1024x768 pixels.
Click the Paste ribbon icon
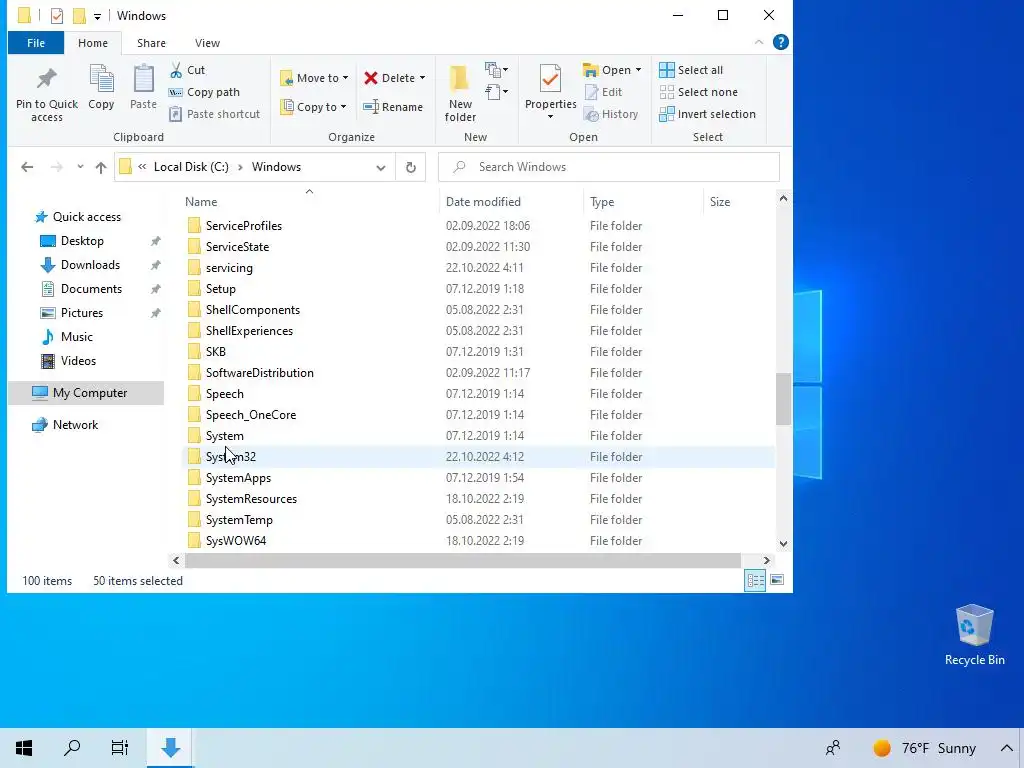pos(143,87)
